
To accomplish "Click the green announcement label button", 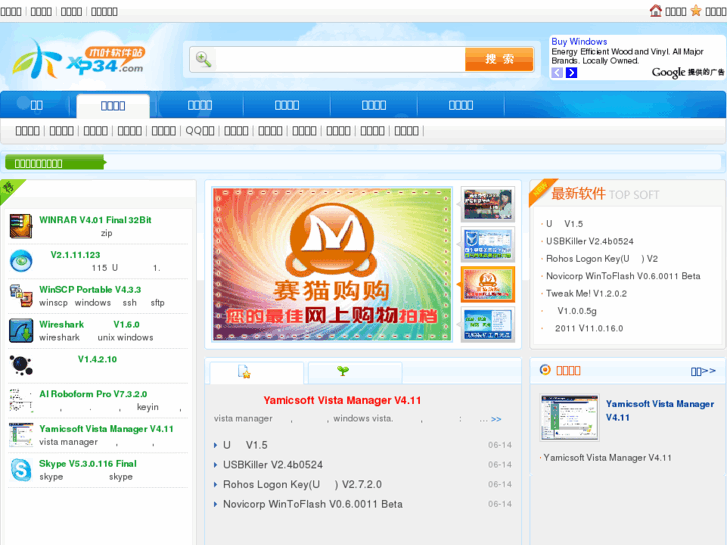I will tap(55, 163).
